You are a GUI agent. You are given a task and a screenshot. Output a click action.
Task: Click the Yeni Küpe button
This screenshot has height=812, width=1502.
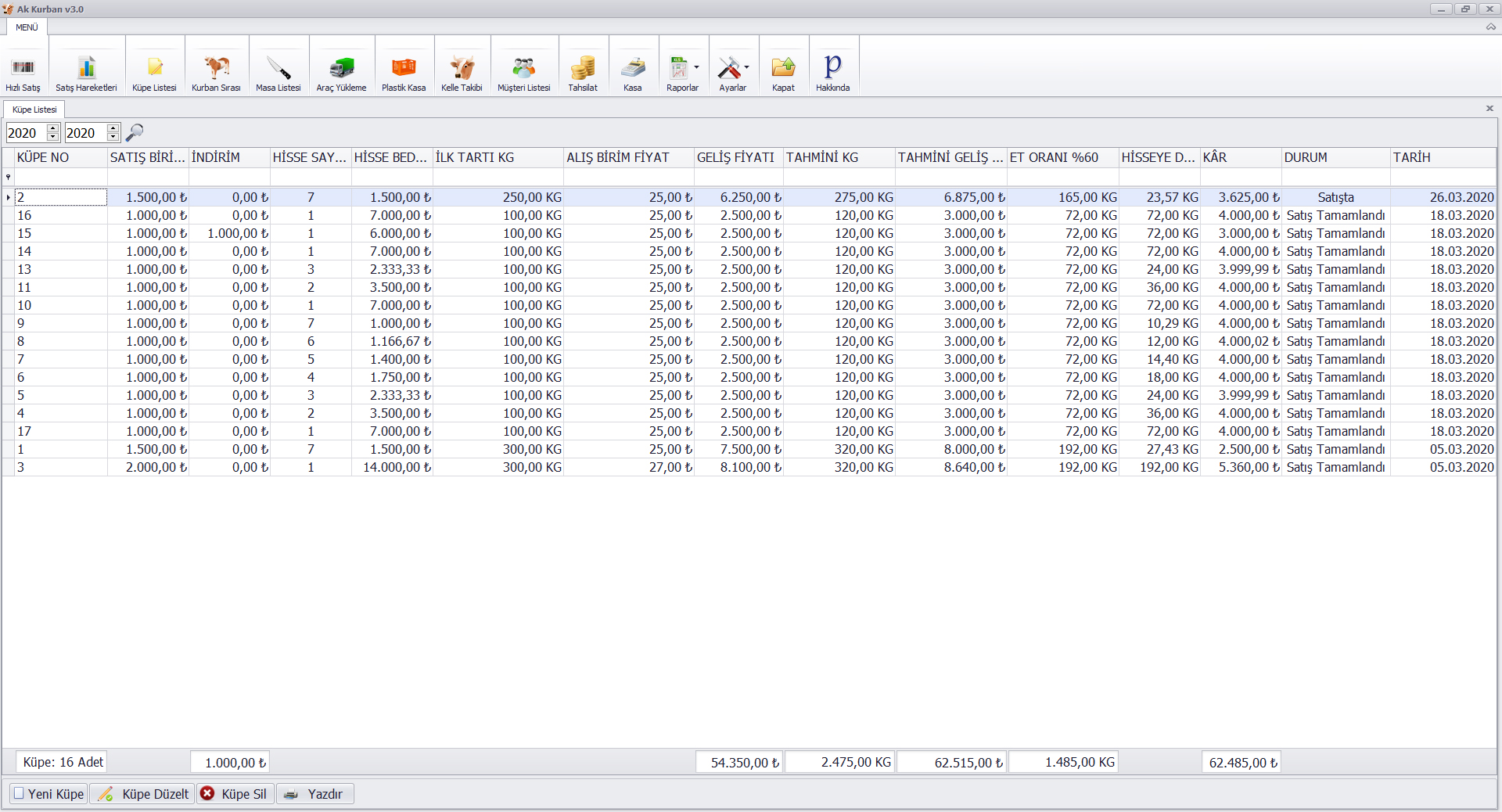pyautogui.click(x=49, y=794)
